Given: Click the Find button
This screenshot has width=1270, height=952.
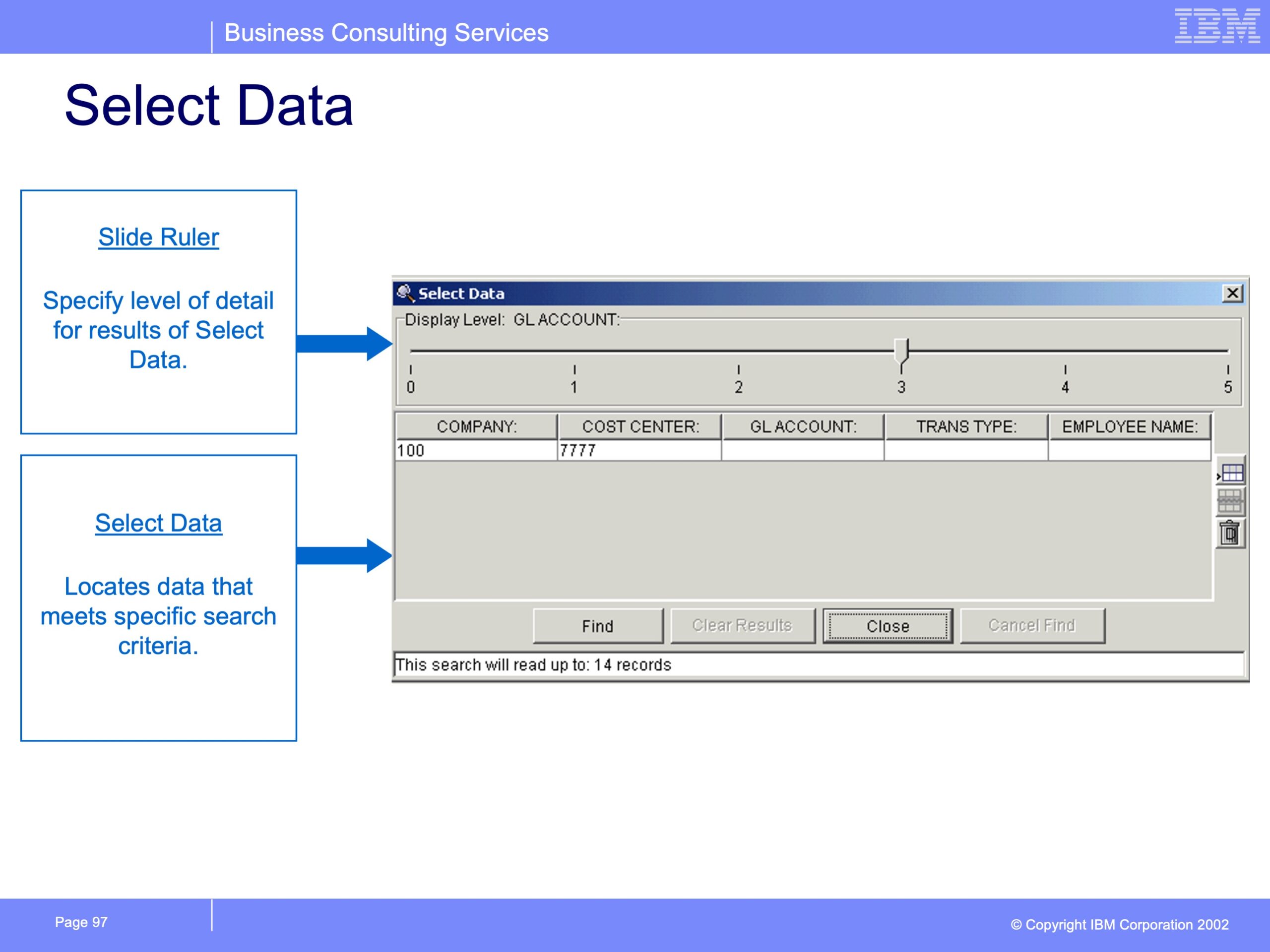Looking at the screenshot, I should (x=598, y=626).
